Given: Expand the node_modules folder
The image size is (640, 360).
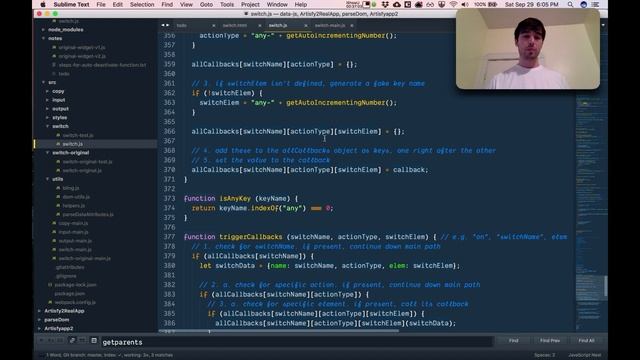Looking at the screenshot, I should point(44,30).
